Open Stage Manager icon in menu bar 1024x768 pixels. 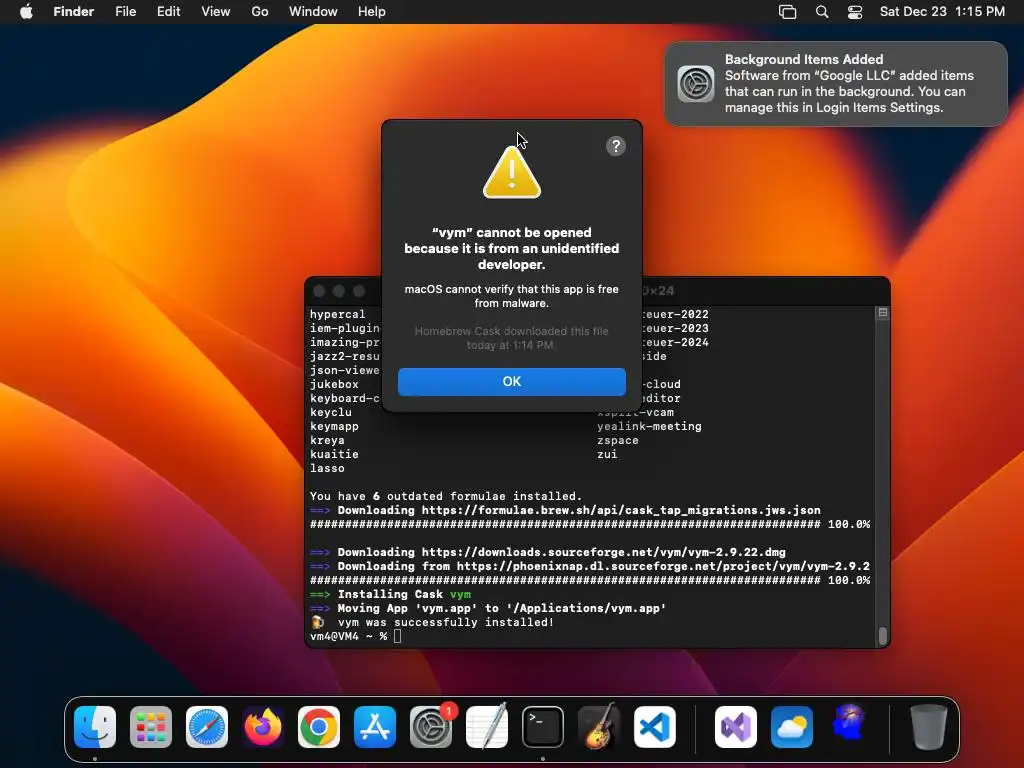pyautogui.click(x=788, y=12)
